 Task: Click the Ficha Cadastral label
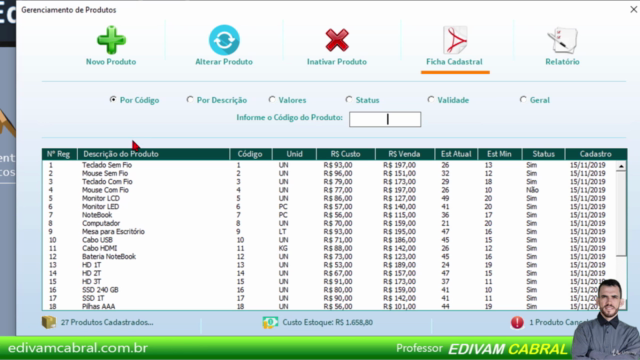click(454, 62)
